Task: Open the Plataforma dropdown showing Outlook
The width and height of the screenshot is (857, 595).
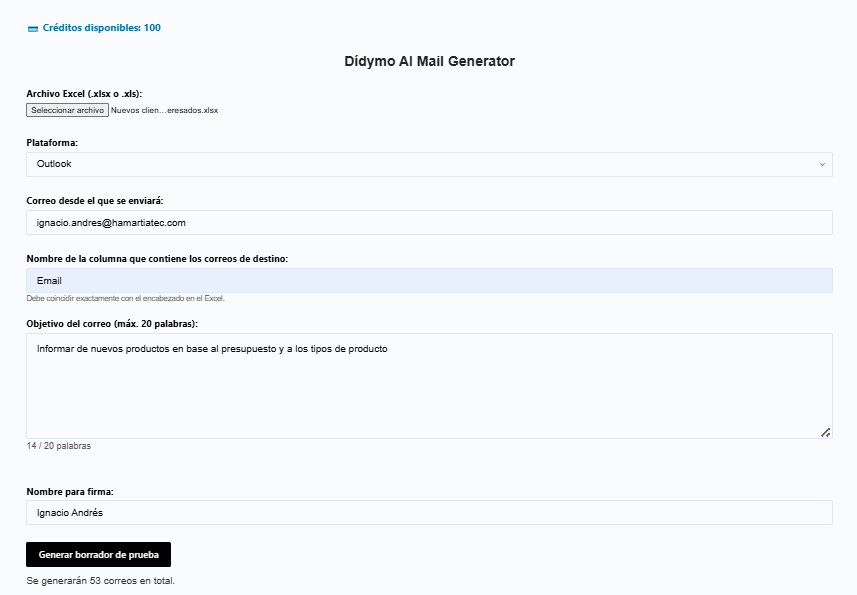Action: click(429, 164)
